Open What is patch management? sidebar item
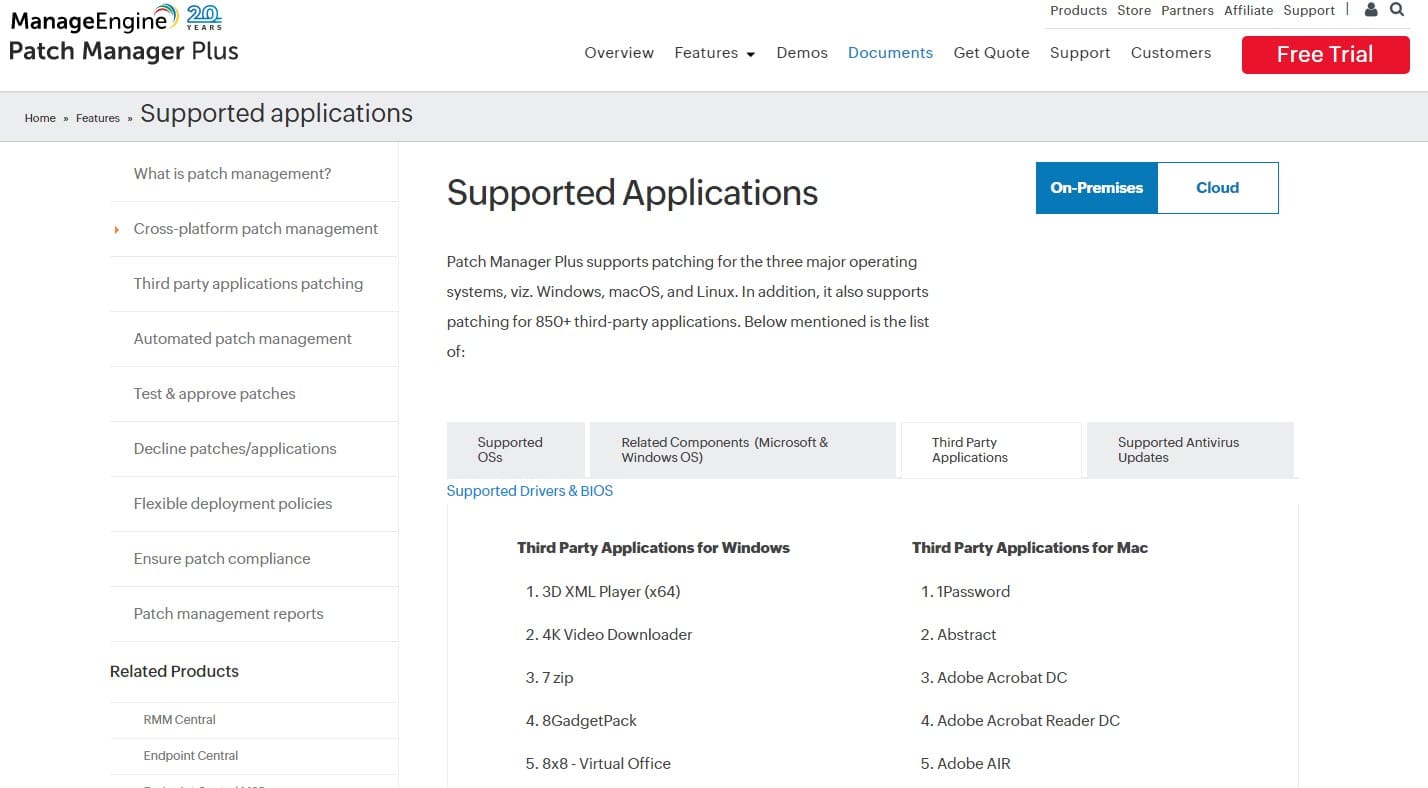This screenshot has height=788, width=1428. pyautogui.click(x=232, y=174)
